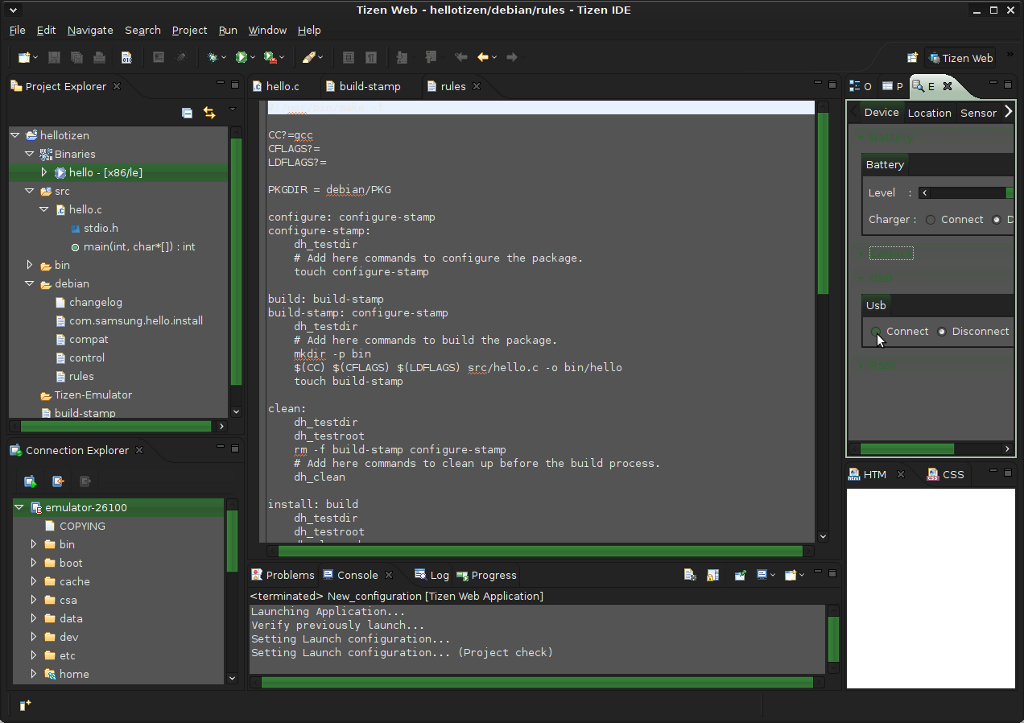Click the New wizard icon in toolbar
The height and width of the screenshot is (723, 1024).
tap(24, 58)
